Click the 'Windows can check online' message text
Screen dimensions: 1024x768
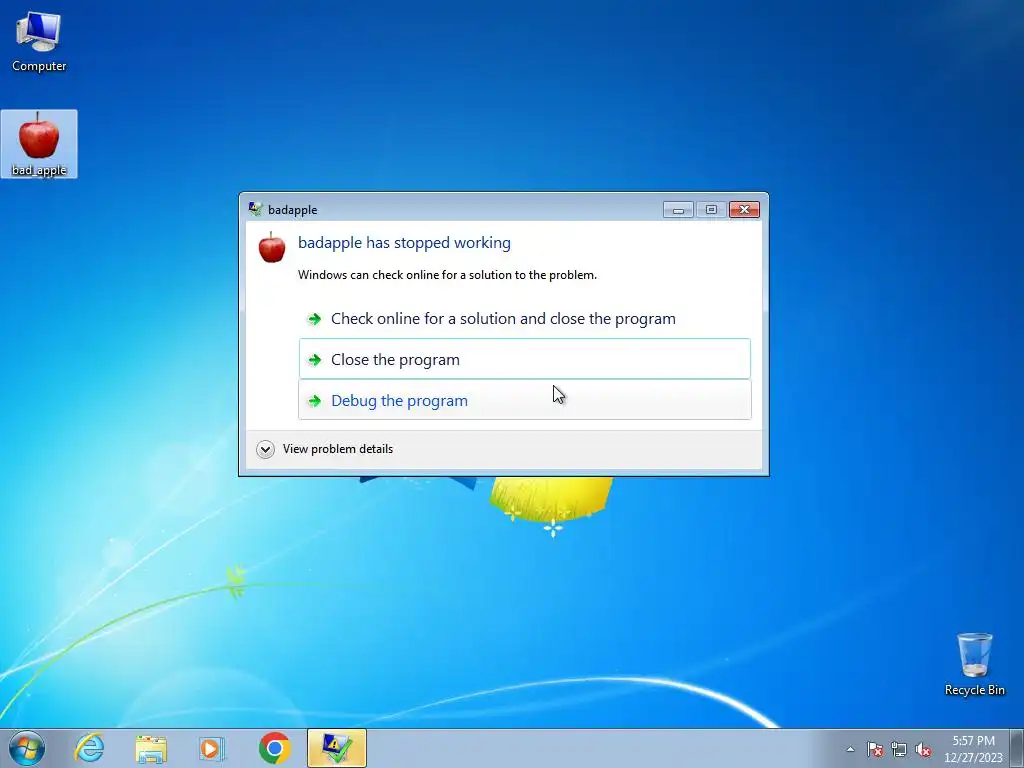point(447,275)
